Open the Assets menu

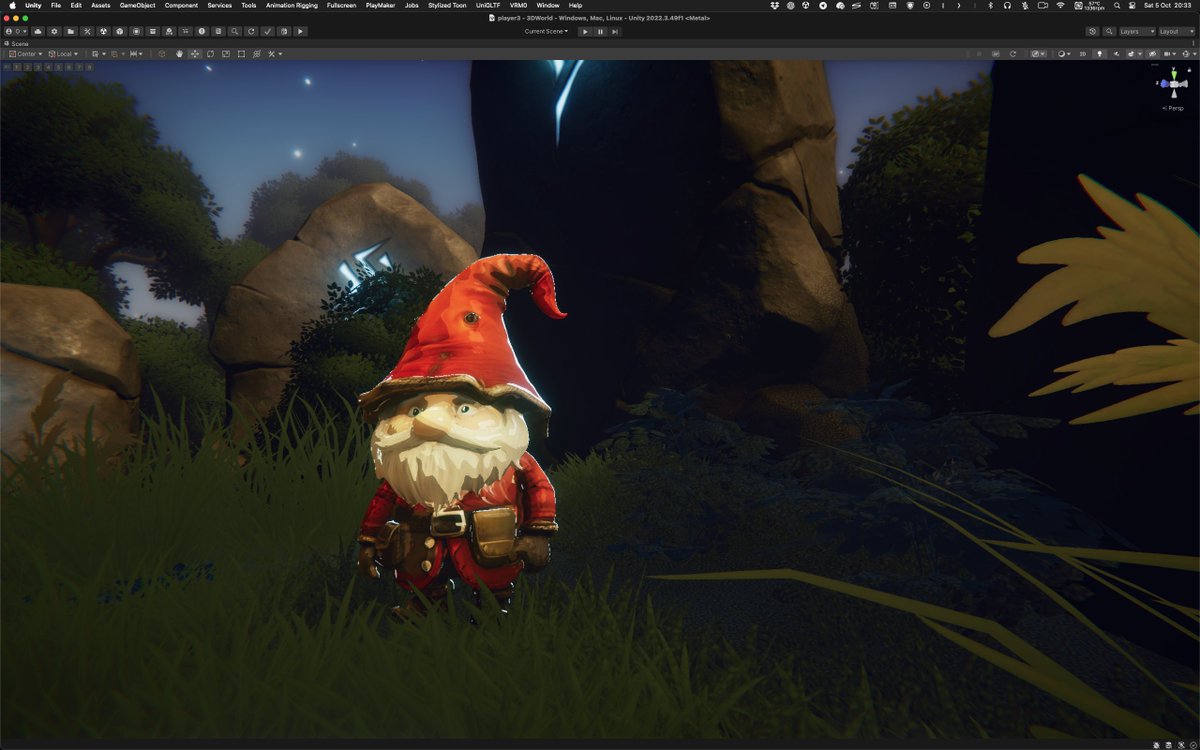point(101,5)
